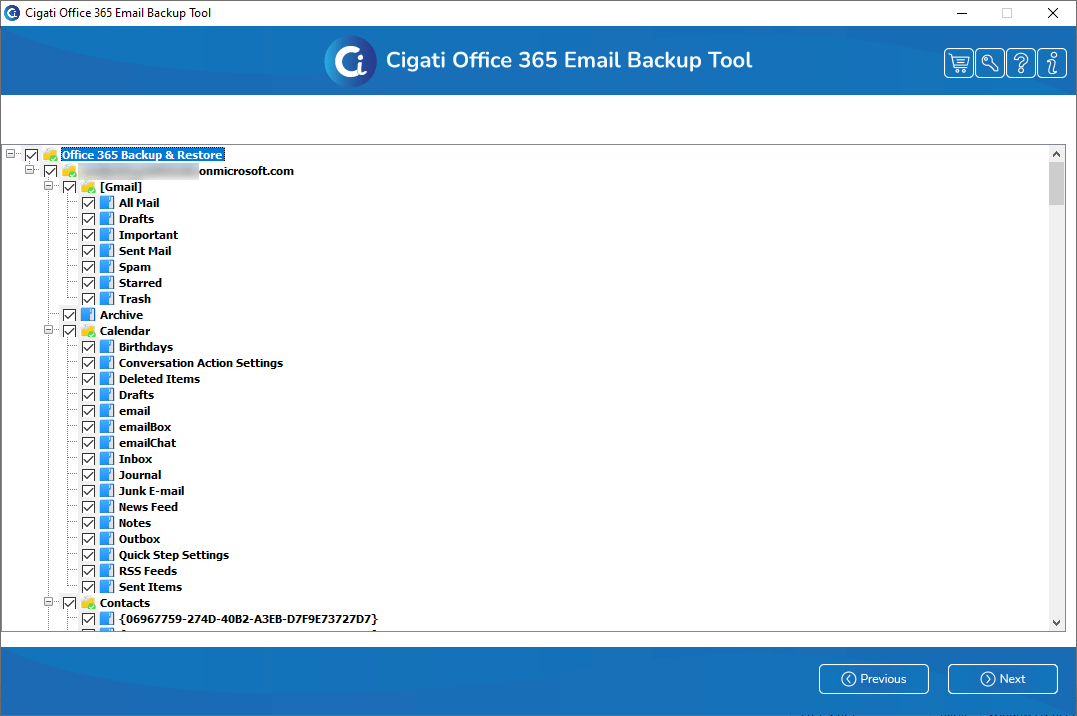1077x716 pixels.
Task: Go to the Previous step
Action: 874,679
